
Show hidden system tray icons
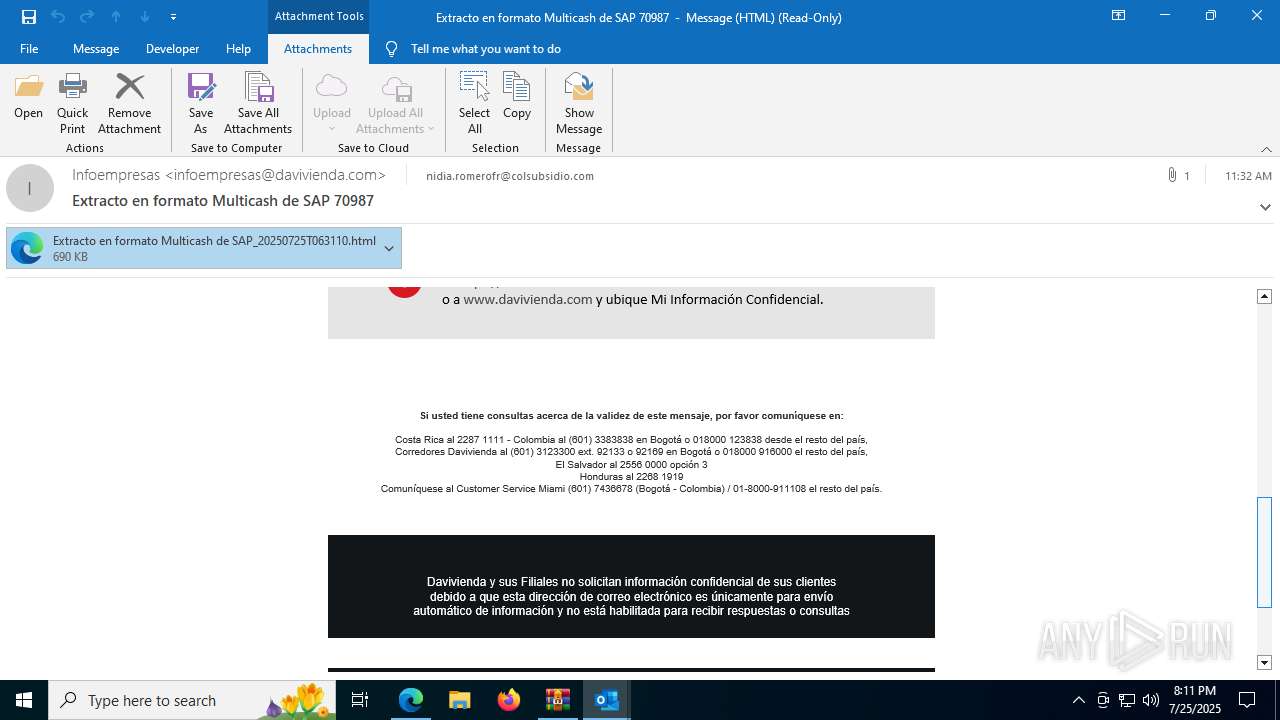tap(1078, 700)
